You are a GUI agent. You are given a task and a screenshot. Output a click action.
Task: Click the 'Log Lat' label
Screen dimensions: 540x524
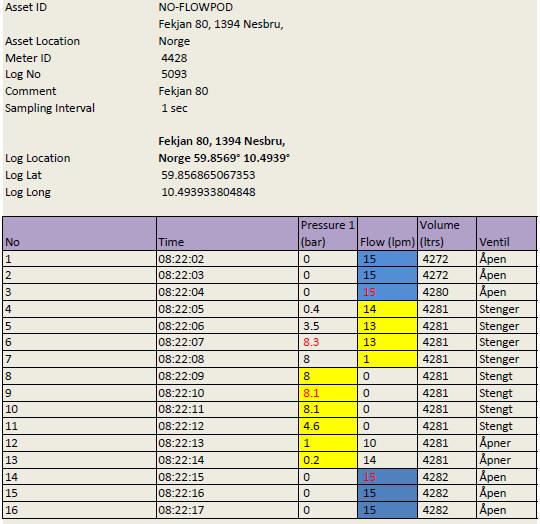[x=23, y=175]
